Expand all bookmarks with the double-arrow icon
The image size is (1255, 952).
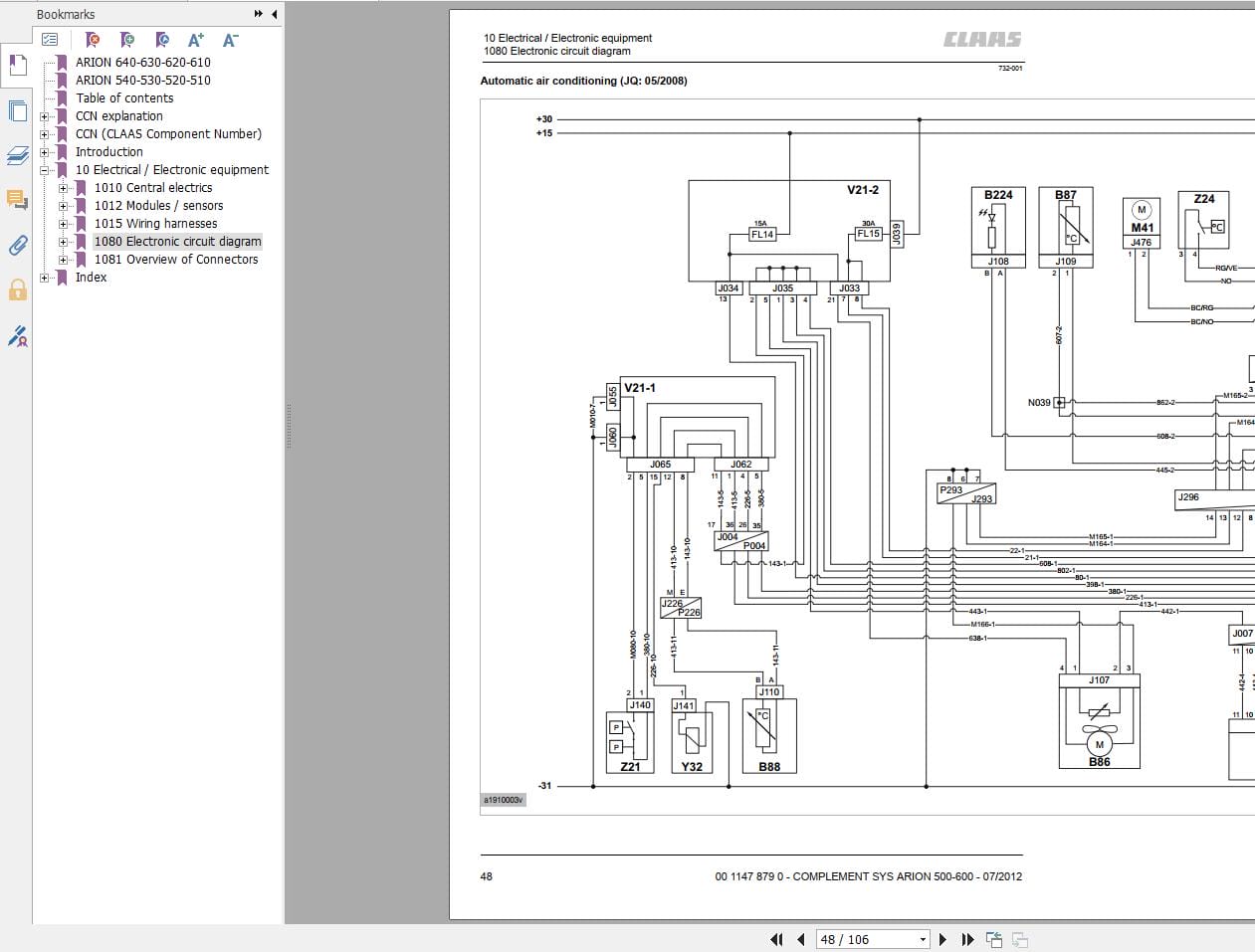pyautogui.click(x=259, y=14)
